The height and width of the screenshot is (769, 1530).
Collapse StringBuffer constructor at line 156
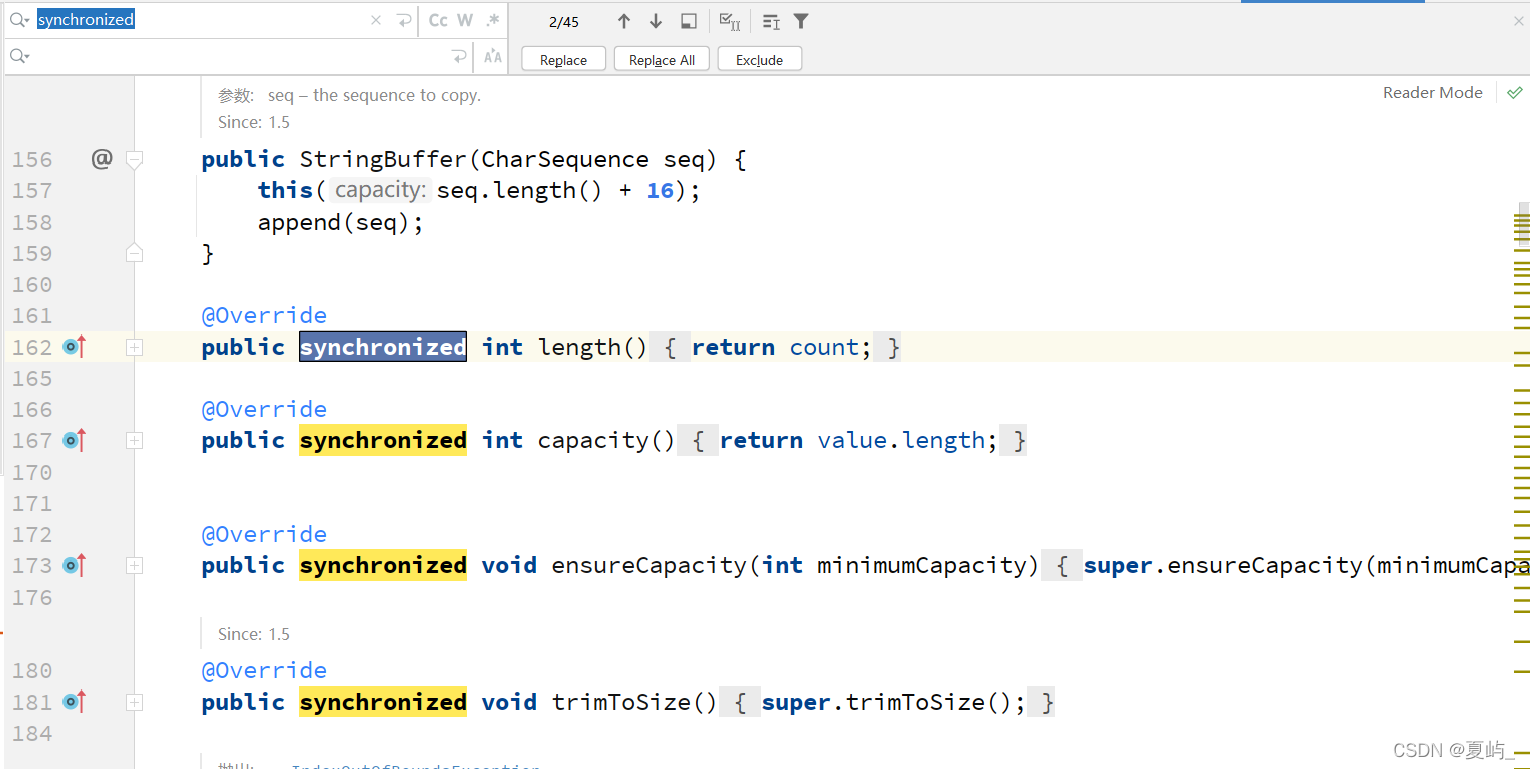click(134, 159)
